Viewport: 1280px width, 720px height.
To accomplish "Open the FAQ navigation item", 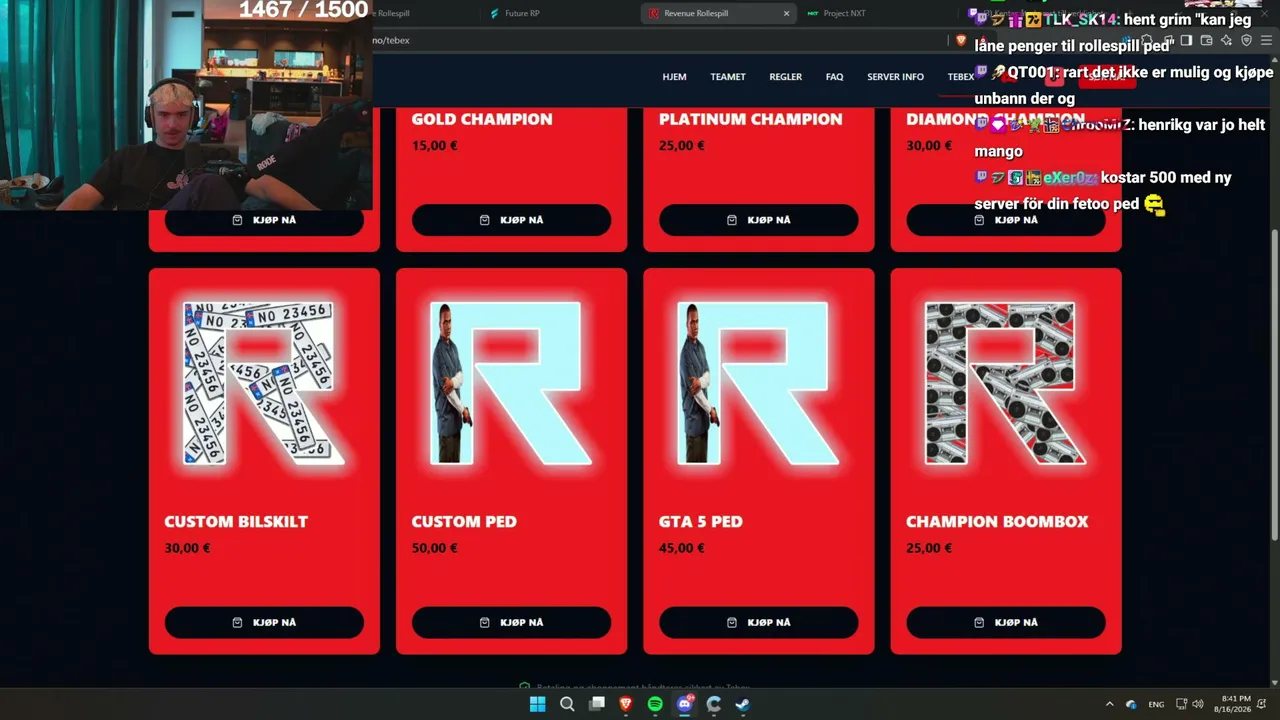I will pos(835,77).
